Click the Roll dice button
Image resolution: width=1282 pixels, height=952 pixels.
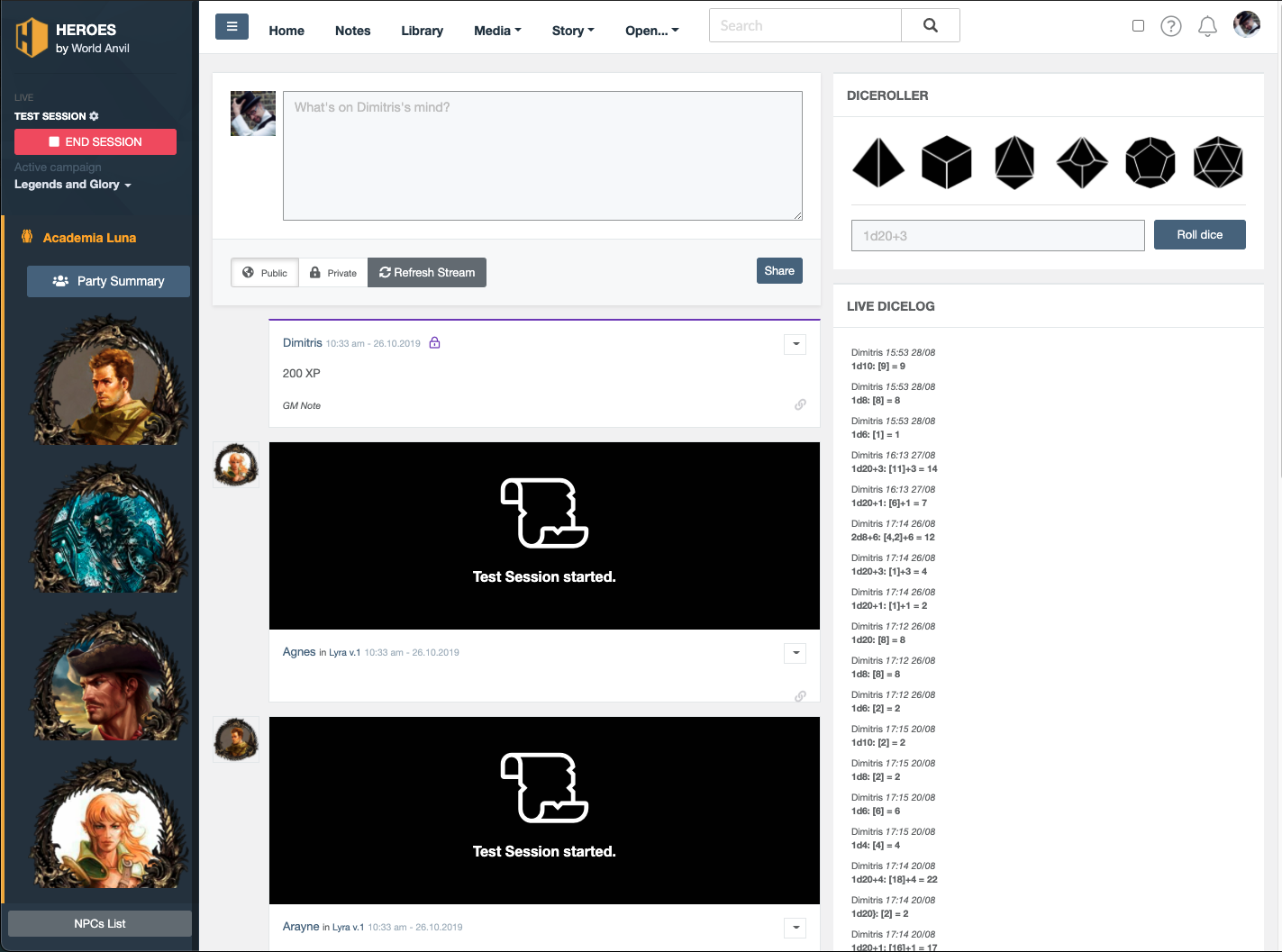(x=1199, y=234)
